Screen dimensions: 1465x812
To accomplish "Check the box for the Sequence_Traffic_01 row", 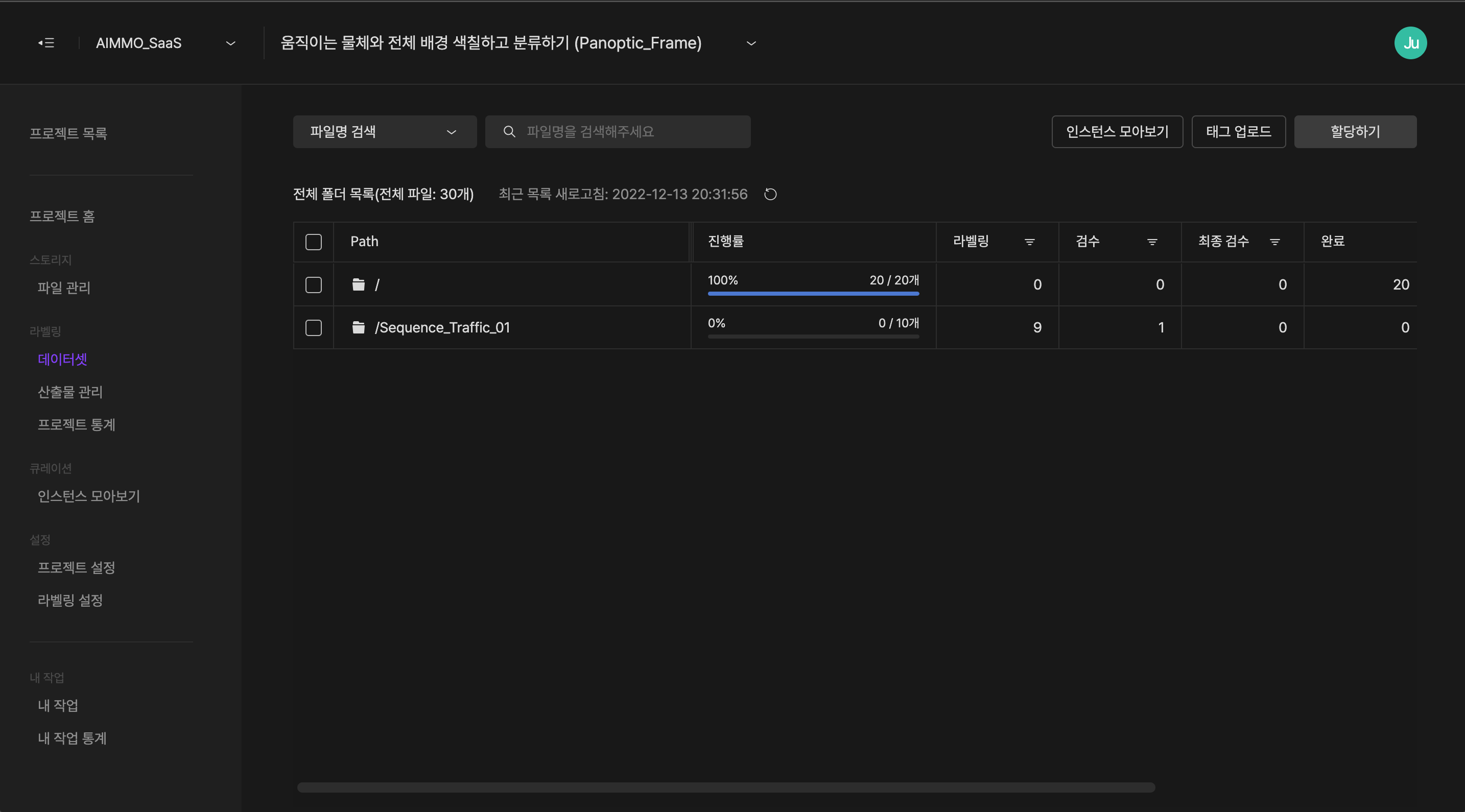I will [x=313, y=327].
